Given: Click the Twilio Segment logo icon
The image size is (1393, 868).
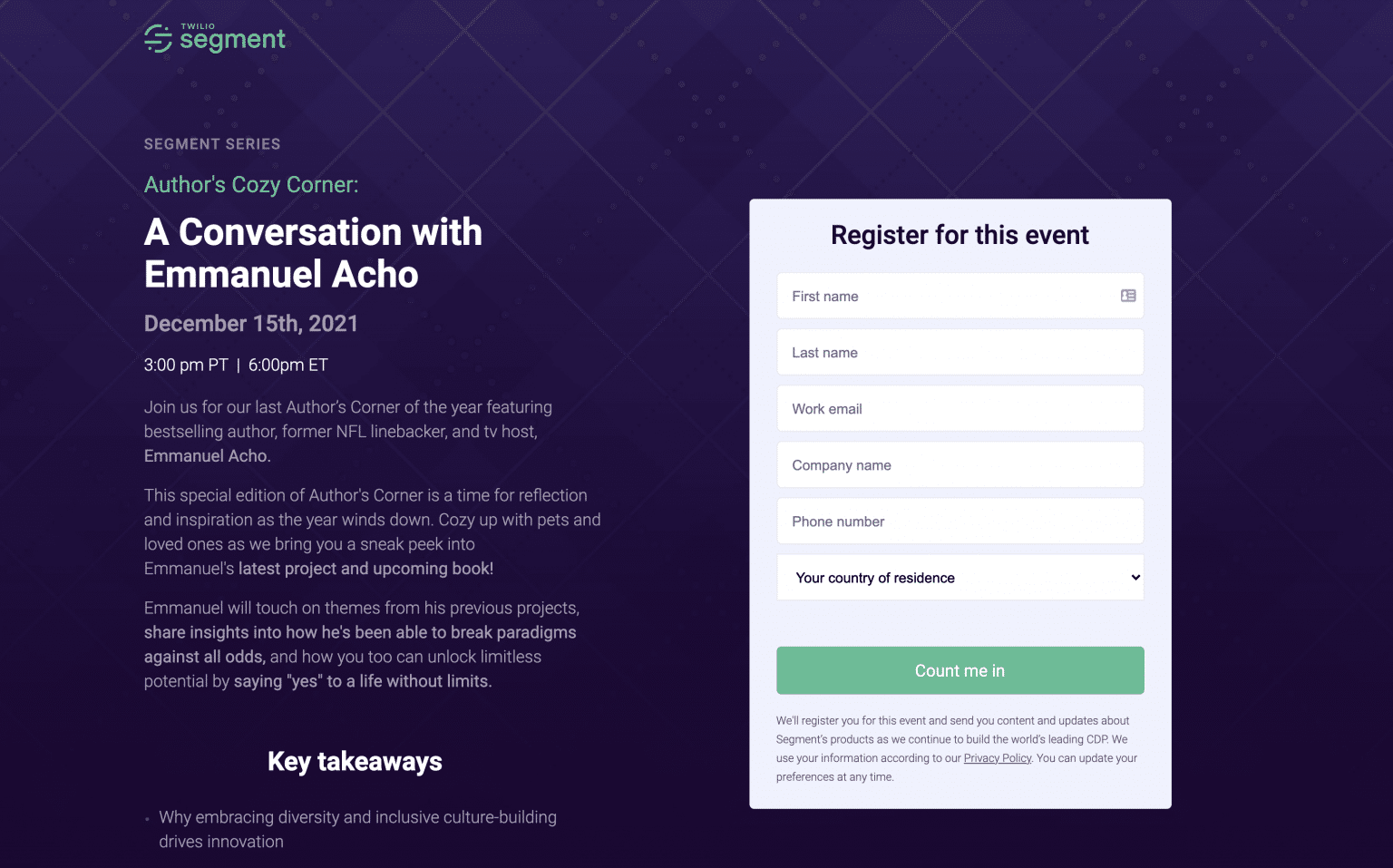Looking at the screenshot, I should click(x=158, y=39).
